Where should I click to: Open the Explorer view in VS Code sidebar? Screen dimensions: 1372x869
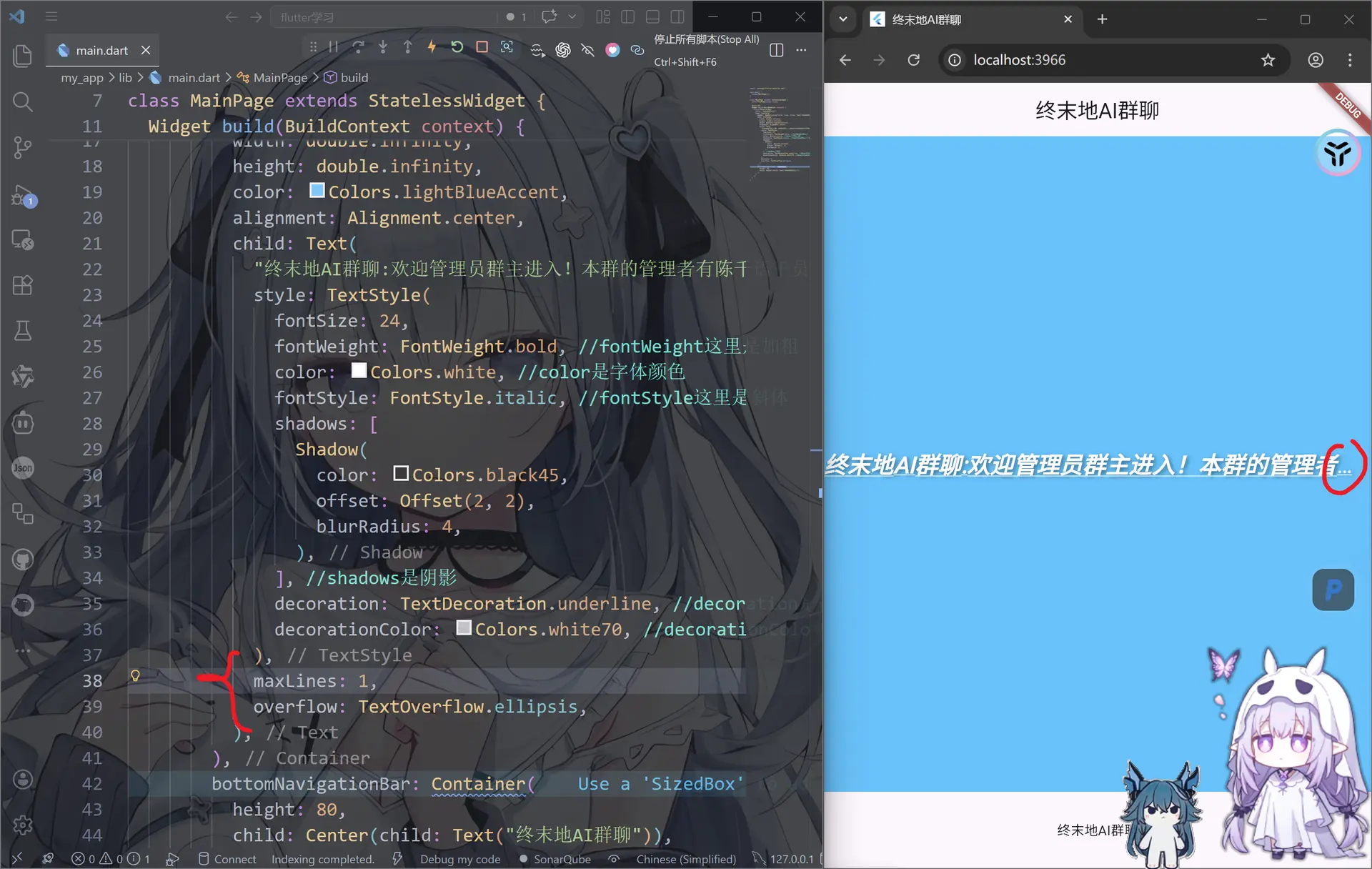pos(23,56)
